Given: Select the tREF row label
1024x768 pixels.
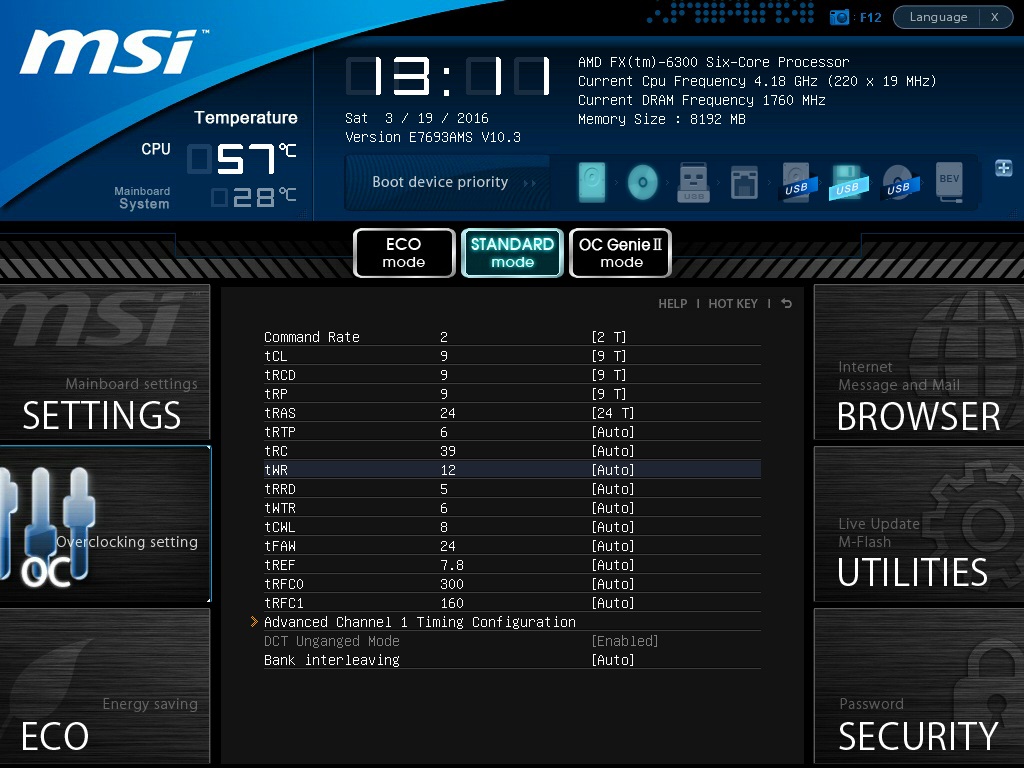Looking at the screenshot, I should click(280, 564).
